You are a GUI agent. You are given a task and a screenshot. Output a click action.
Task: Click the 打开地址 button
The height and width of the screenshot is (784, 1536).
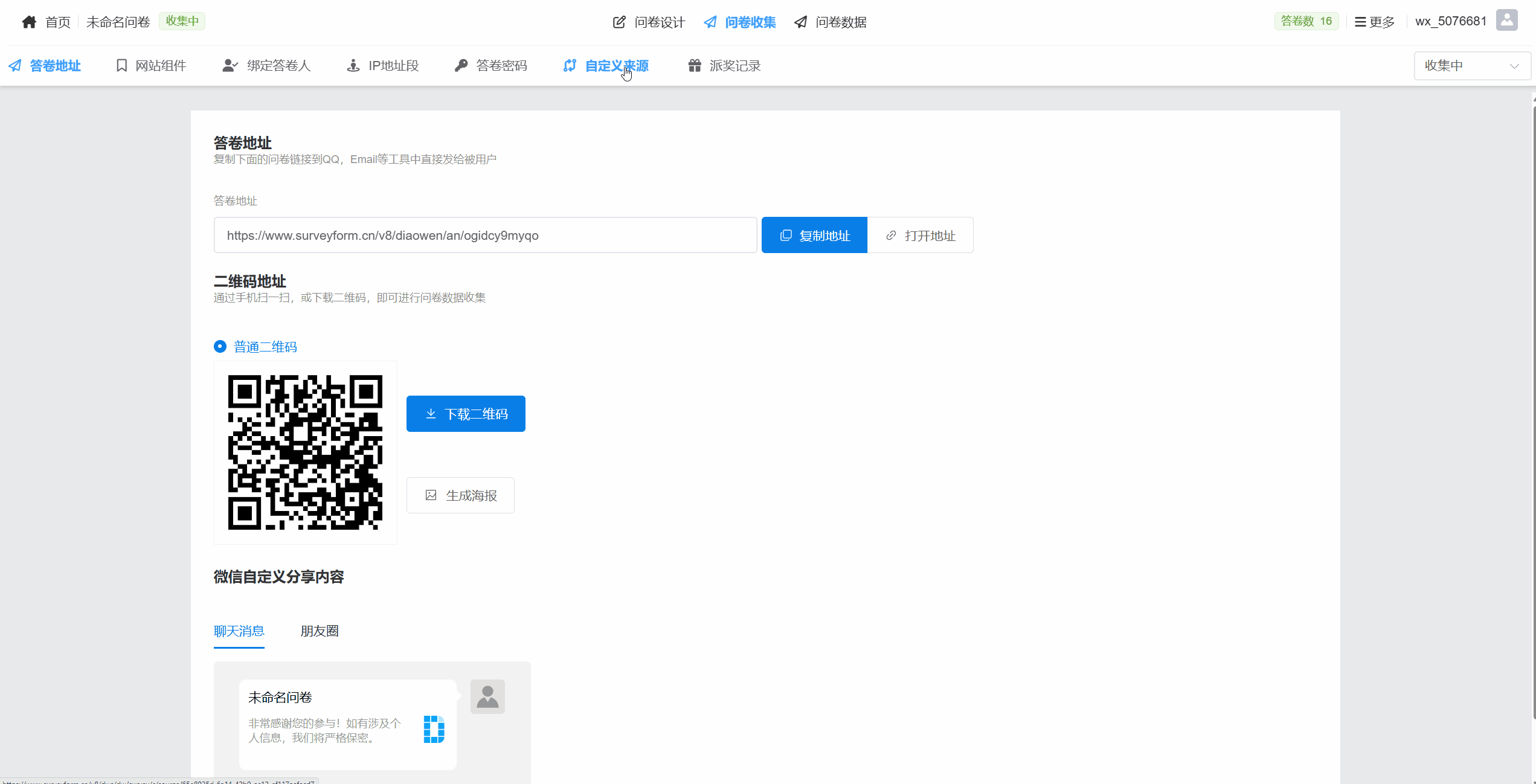pyautogui.click(x=920, y=236)
